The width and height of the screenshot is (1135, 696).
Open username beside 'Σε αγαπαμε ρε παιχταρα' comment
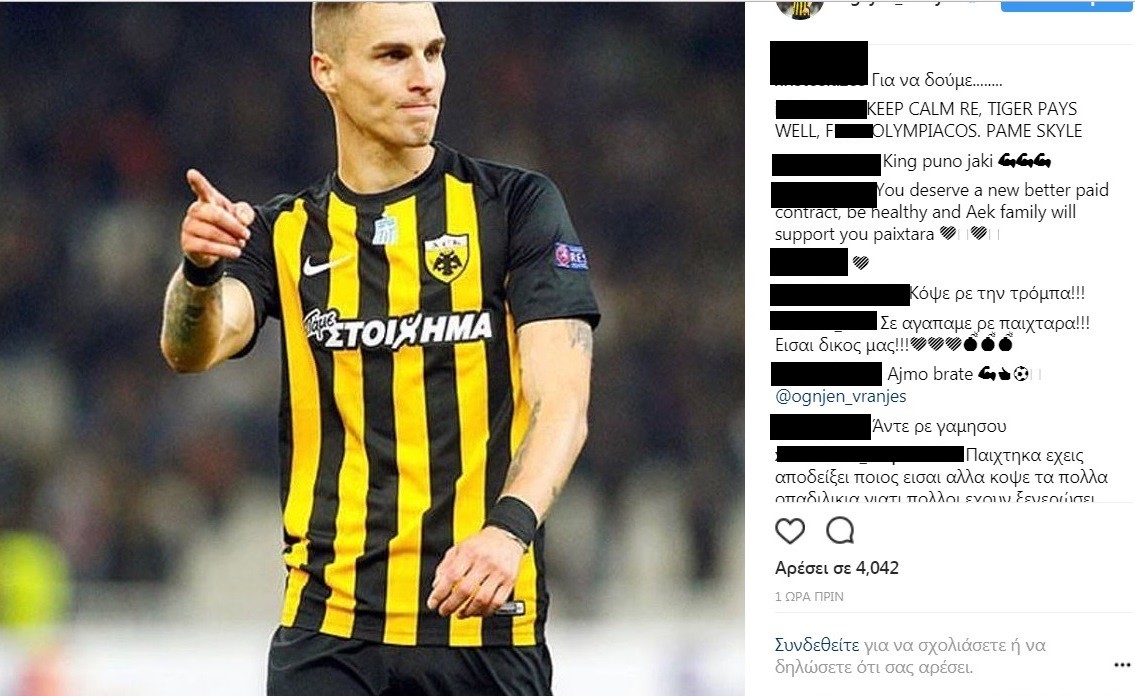pos(823,321)
